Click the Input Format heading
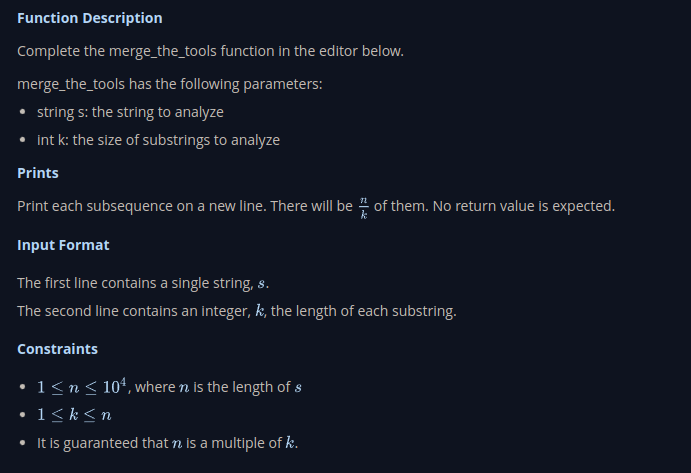 pos(63,245)
